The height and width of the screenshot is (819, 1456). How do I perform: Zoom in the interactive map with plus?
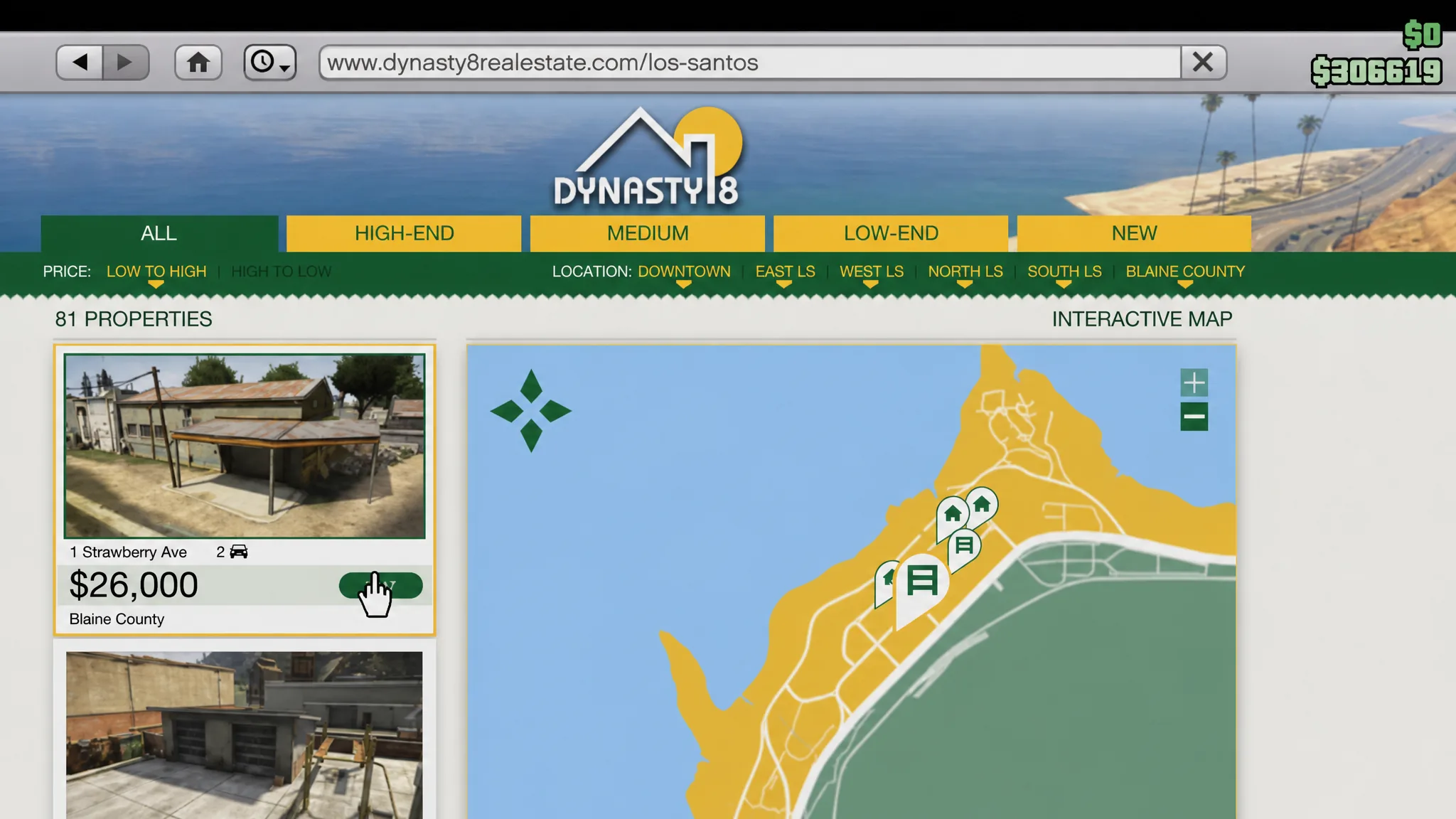1194,382
